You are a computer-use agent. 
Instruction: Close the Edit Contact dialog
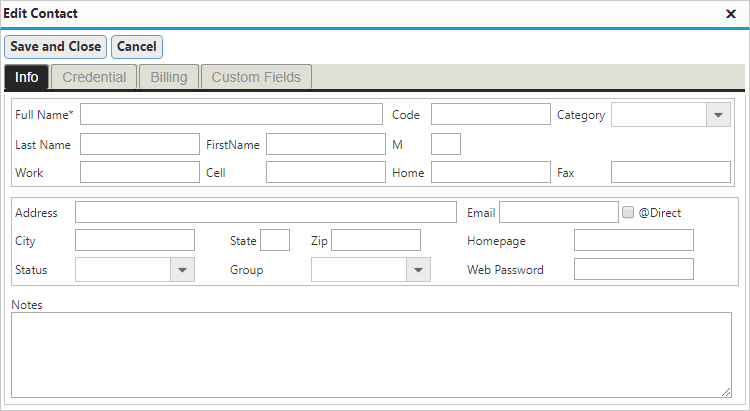click(x=730, y=14)
